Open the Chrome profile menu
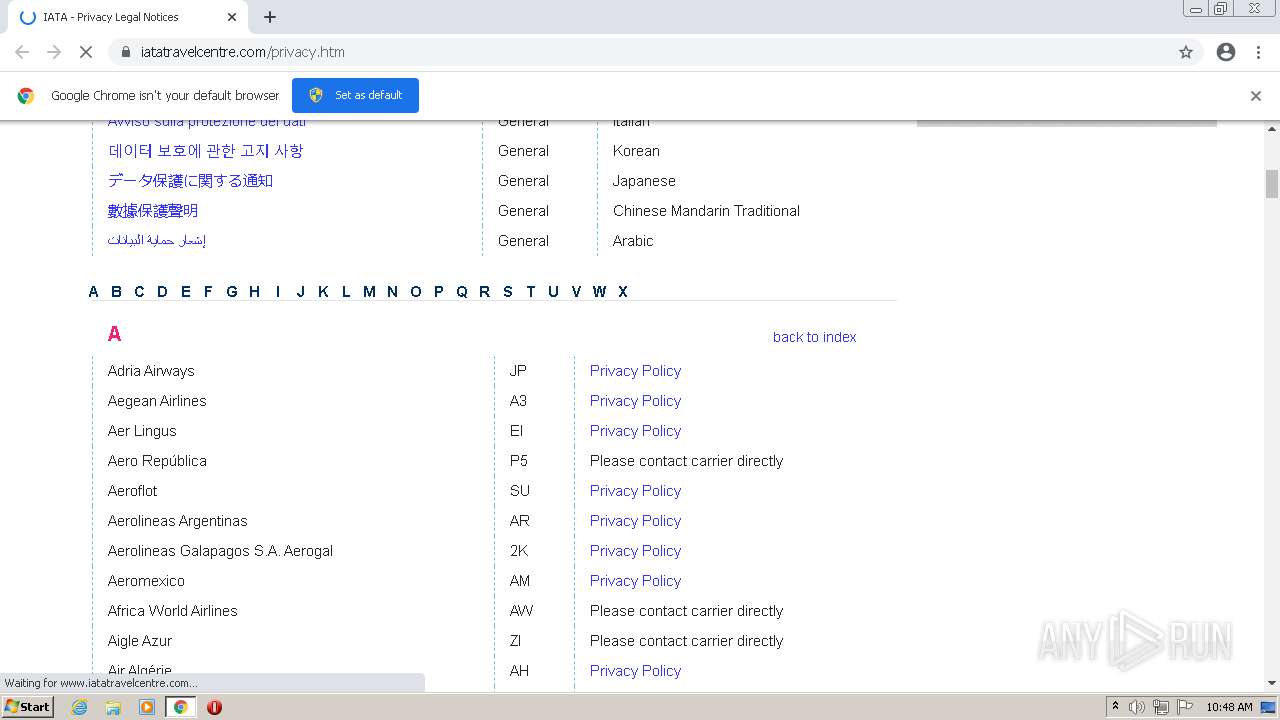The width and height of the screenshot is (1280, 720). pos(1226,52)
